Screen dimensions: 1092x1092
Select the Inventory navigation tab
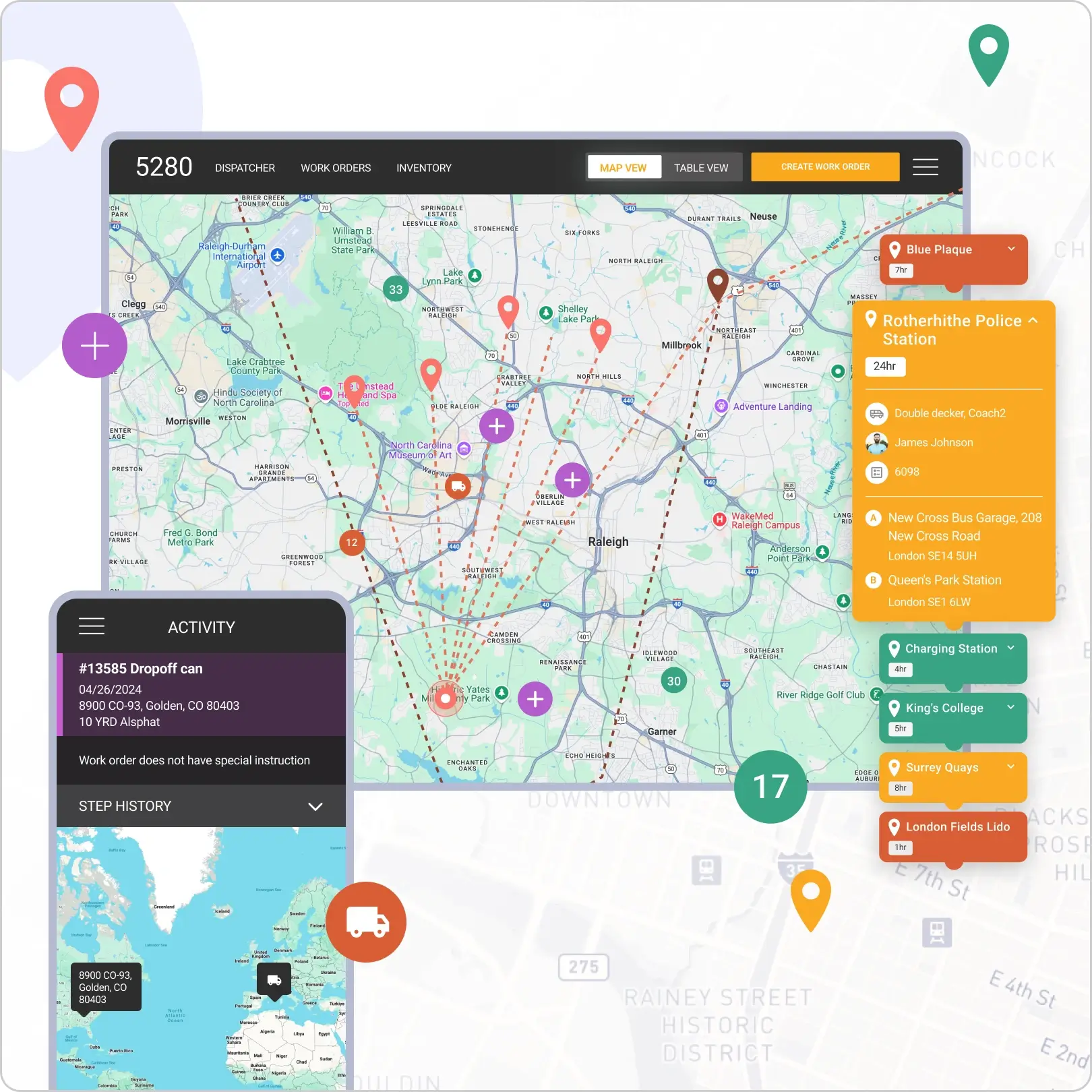tap(424, 168)
